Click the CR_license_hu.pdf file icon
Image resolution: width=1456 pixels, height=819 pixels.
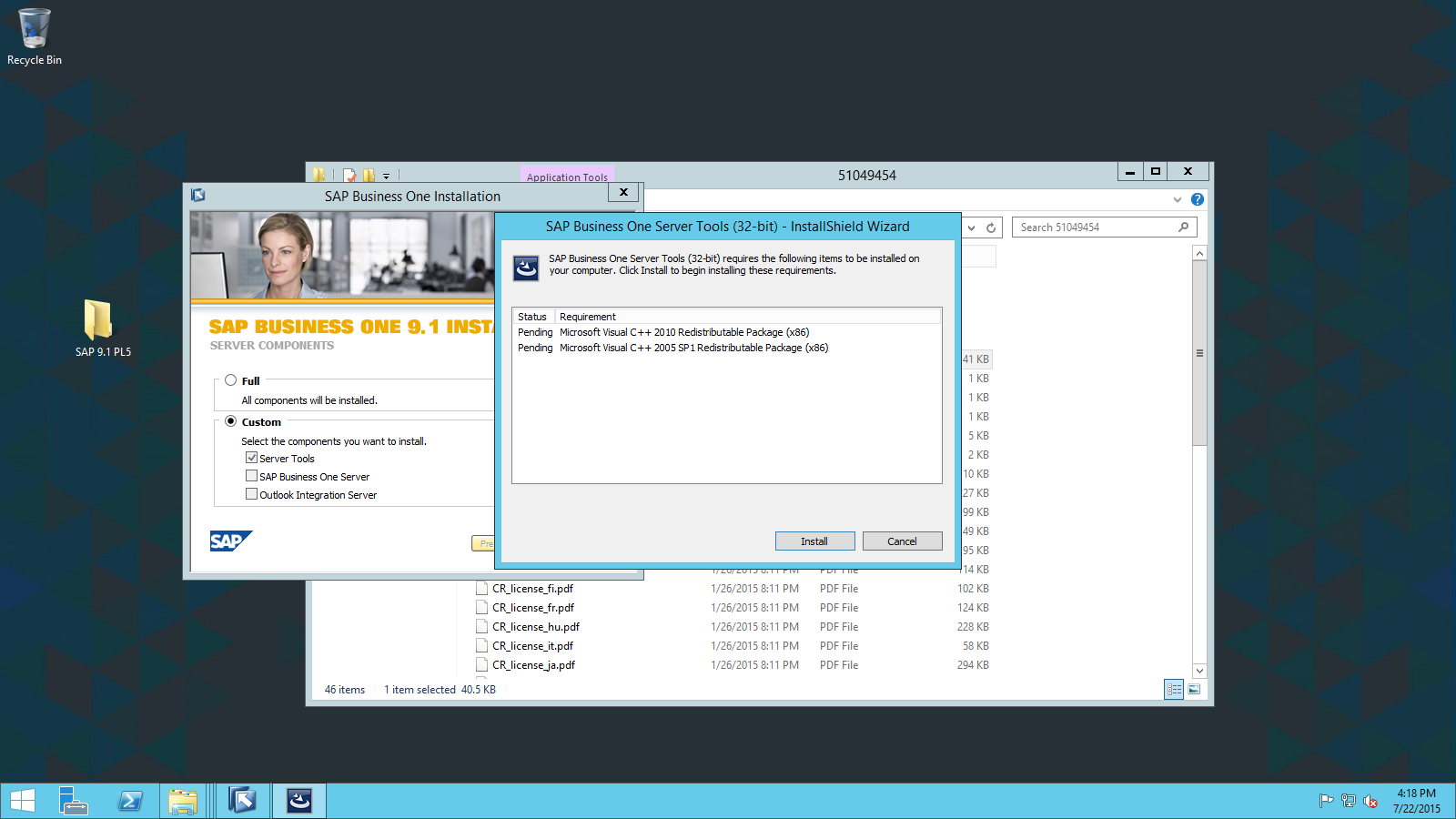[481, 626]
